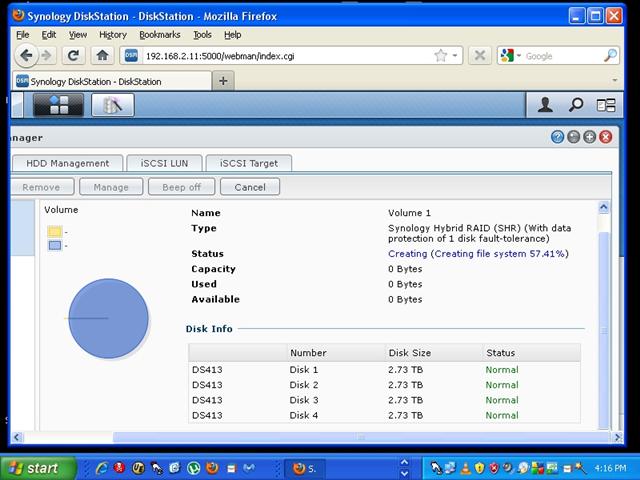Click the VLC cone tray icon
Screen dimensions: 640x480
466,468
